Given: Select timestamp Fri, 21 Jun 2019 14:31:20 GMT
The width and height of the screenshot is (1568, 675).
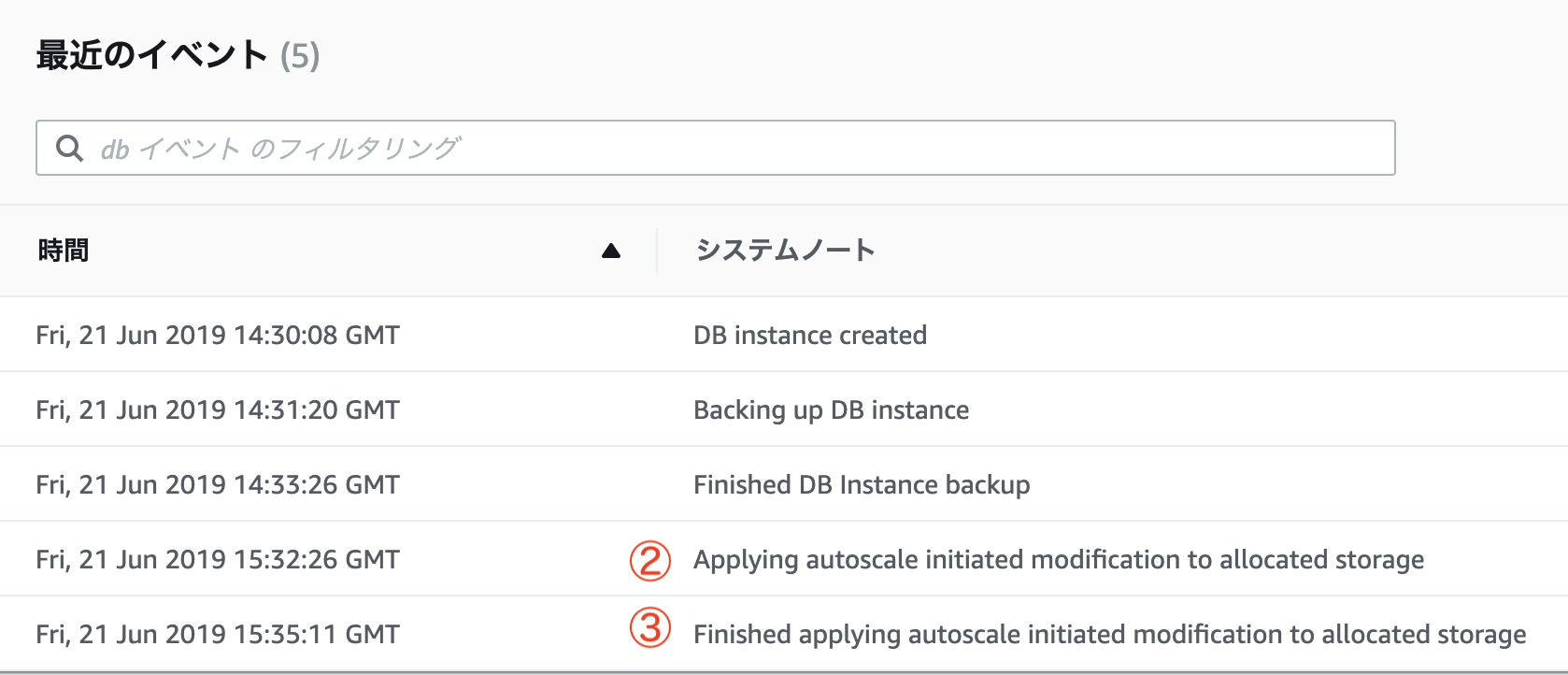Looking at the screenshot, I should [x=218, y=409].
